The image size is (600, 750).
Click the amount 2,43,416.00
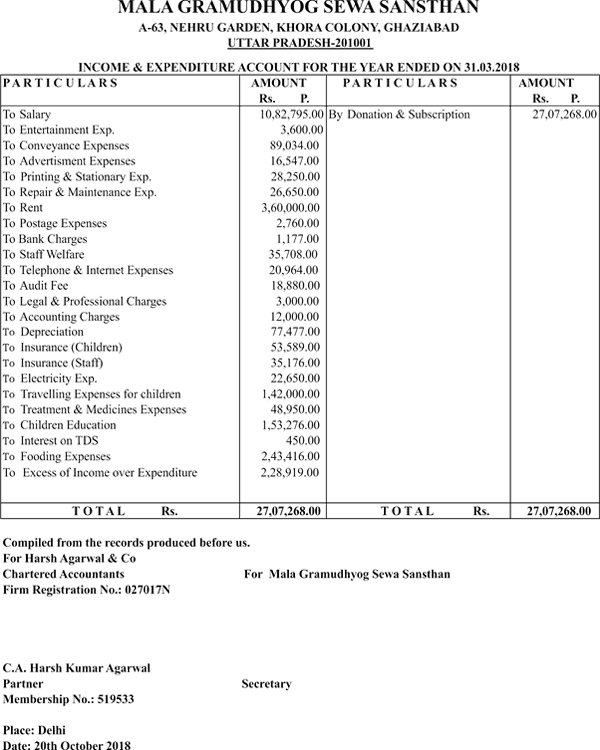[x=290, y=456]
